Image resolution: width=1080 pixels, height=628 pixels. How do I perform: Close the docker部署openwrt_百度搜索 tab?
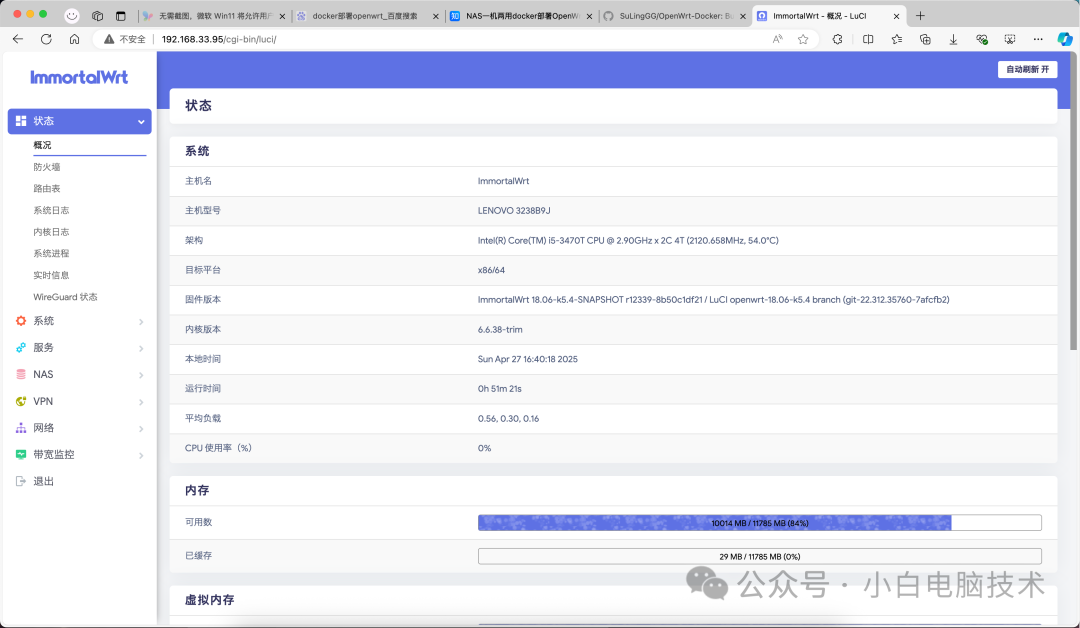pos(435,16)
